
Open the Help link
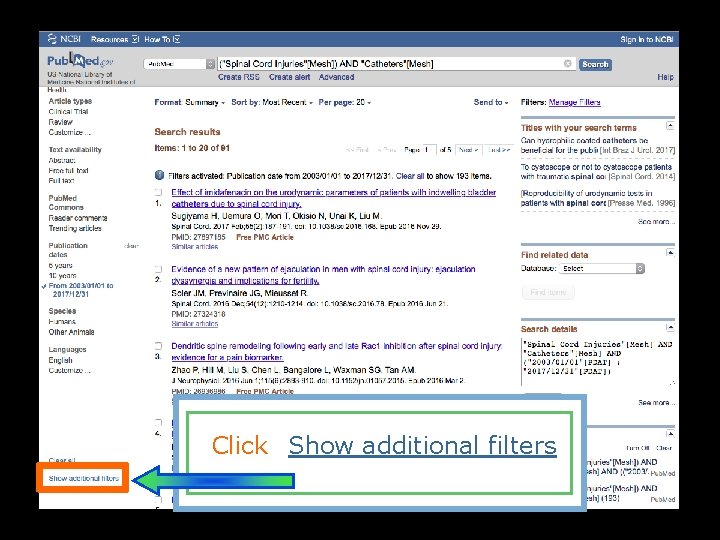pos(665,77)
